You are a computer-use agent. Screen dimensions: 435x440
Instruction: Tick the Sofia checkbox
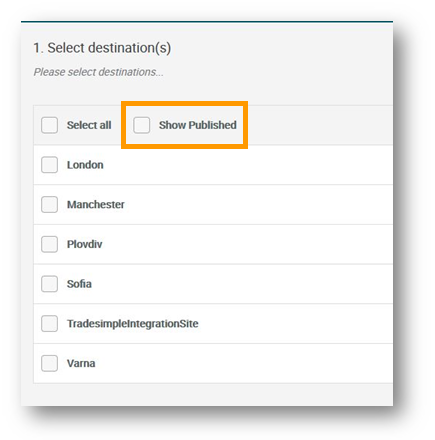(49, 284)
